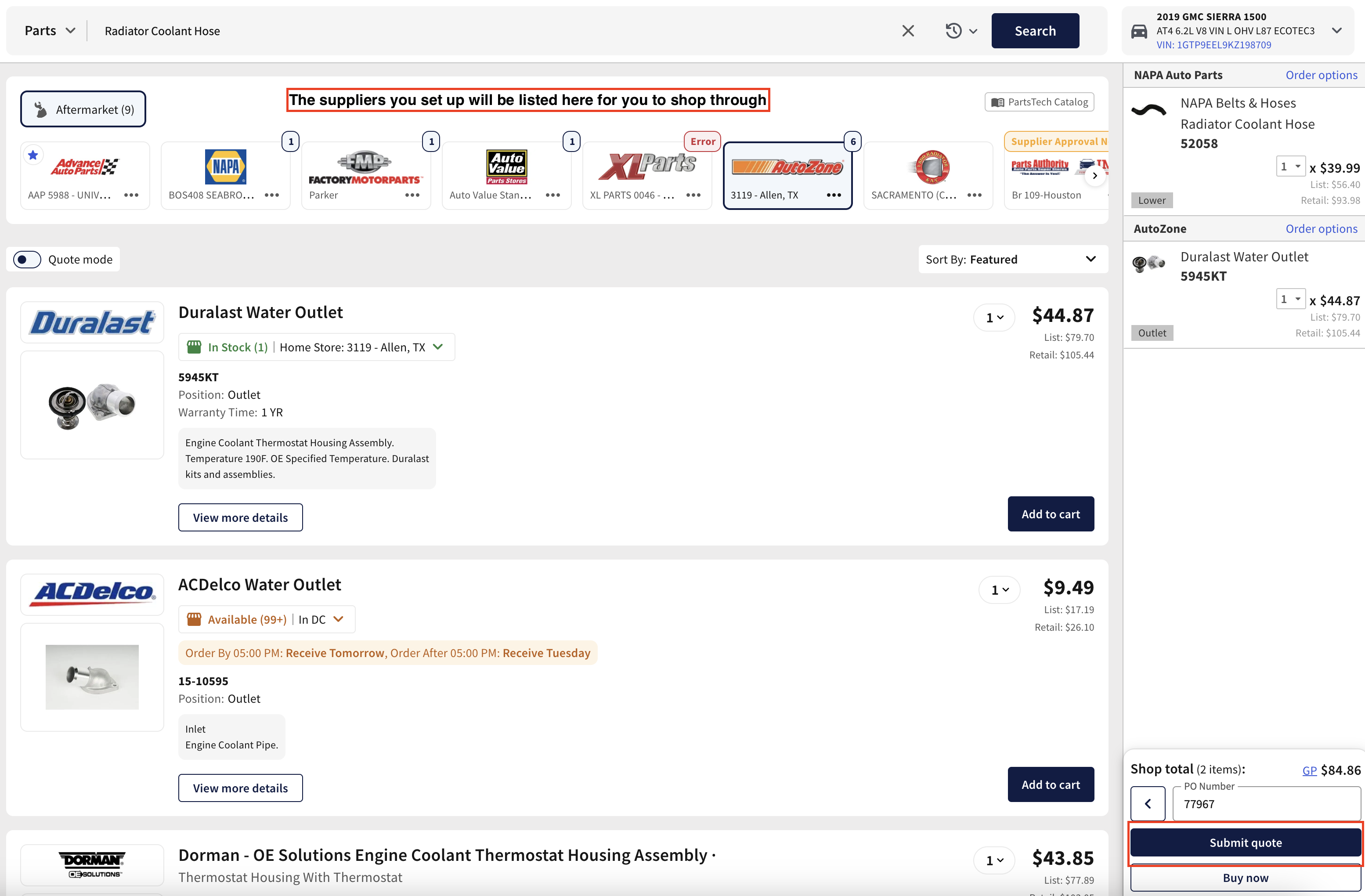Change cart quantity for NAPA hose 52058

[x=1290, y=166]
